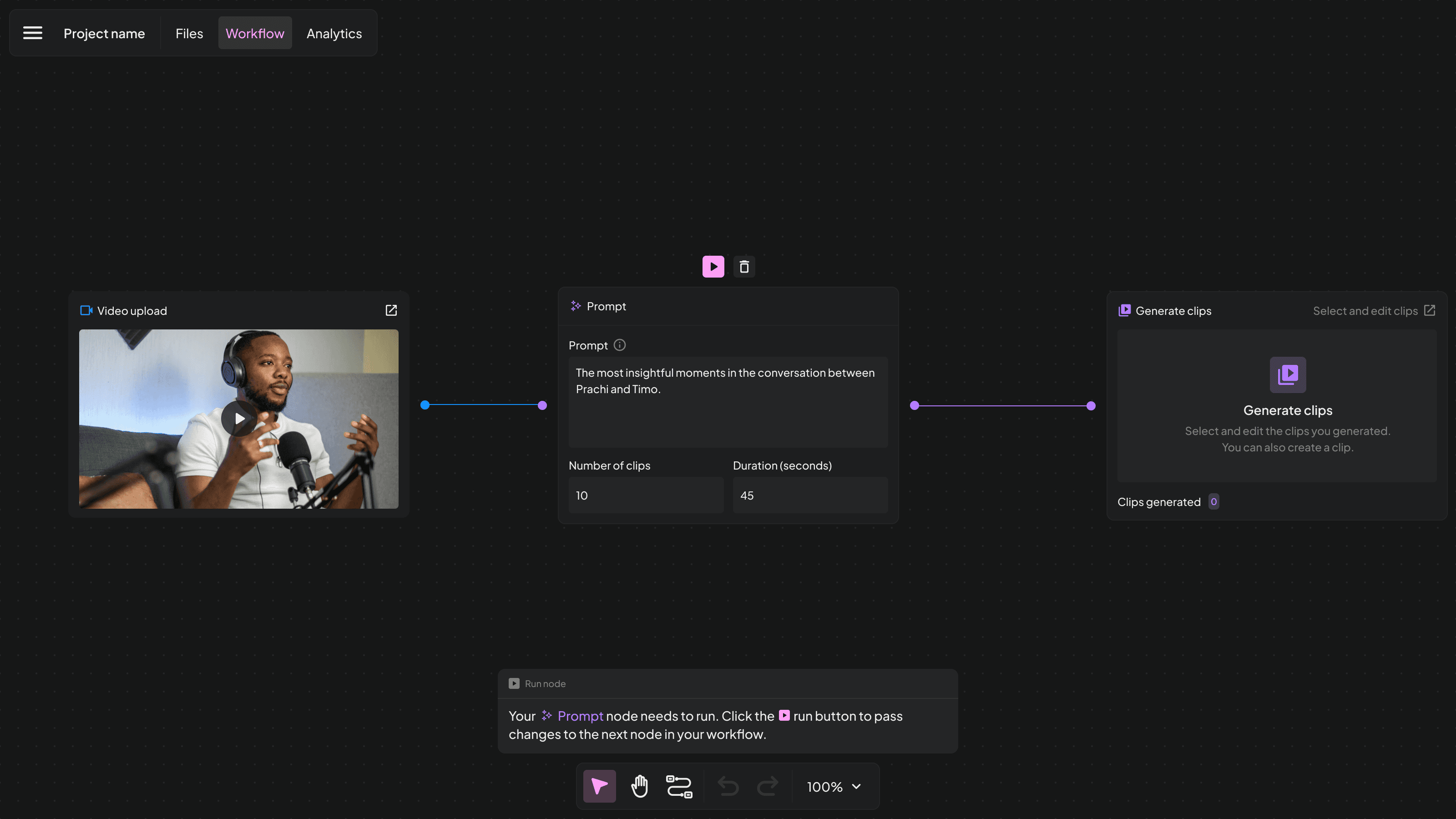Screen dimensions: 1456x819
Task: Switch to the hand pan tool
Action: (639, 786)
